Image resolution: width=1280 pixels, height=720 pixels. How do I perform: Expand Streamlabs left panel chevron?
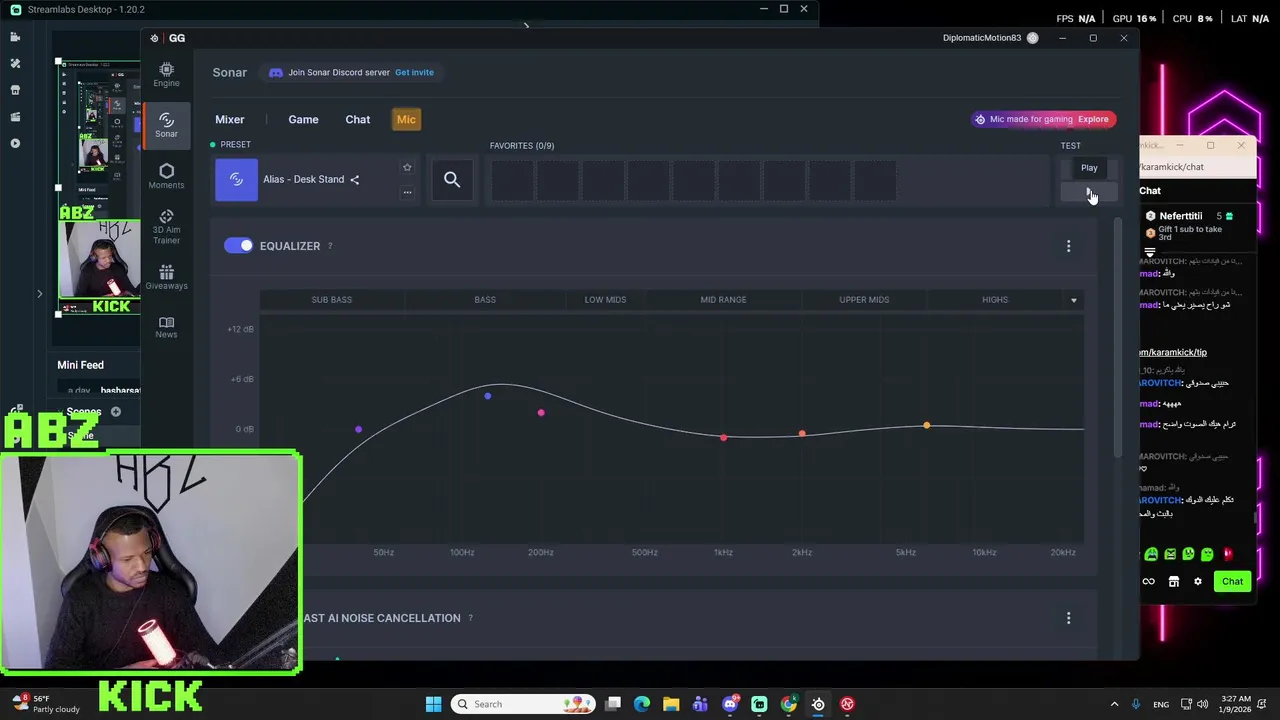(x=39, y=294)
